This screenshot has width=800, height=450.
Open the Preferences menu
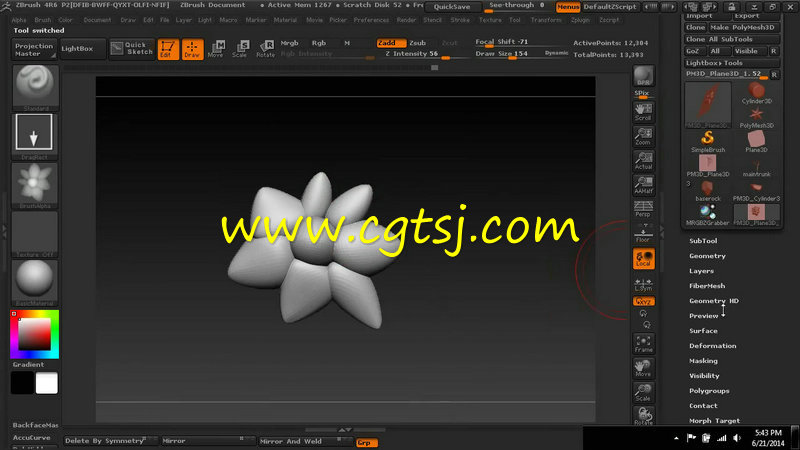[x=371, y=20]
